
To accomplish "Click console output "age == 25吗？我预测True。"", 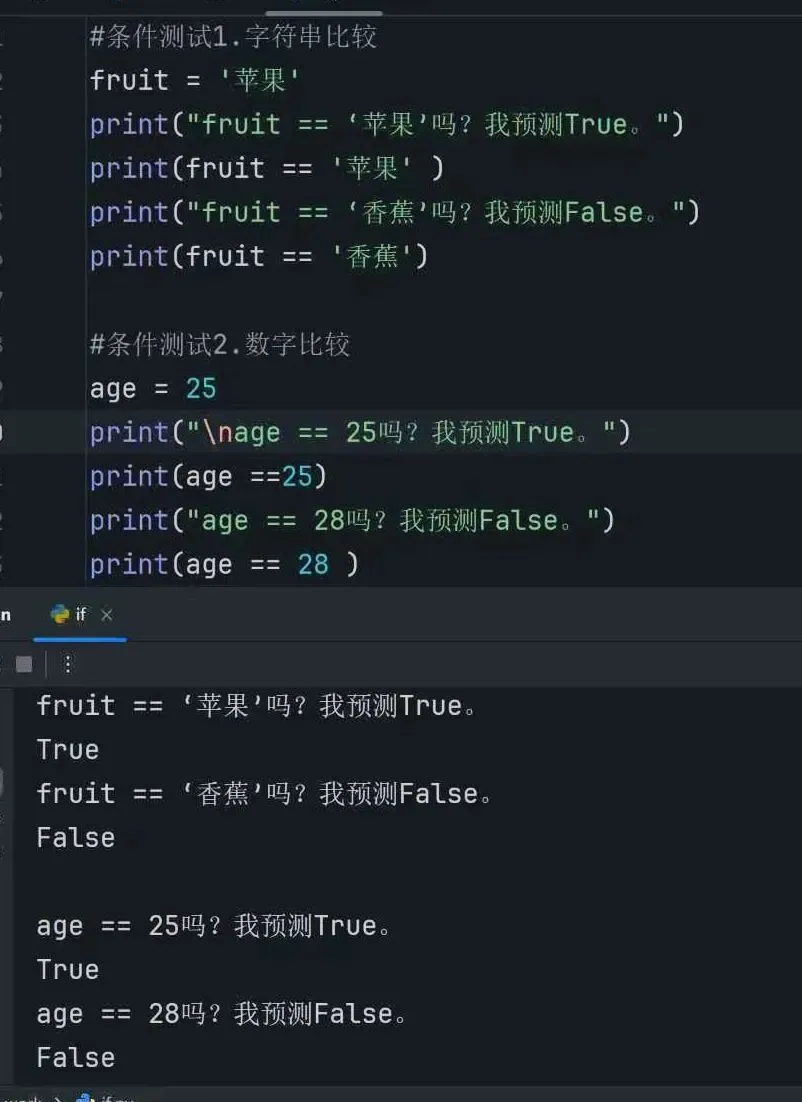I will coord(214,926).
